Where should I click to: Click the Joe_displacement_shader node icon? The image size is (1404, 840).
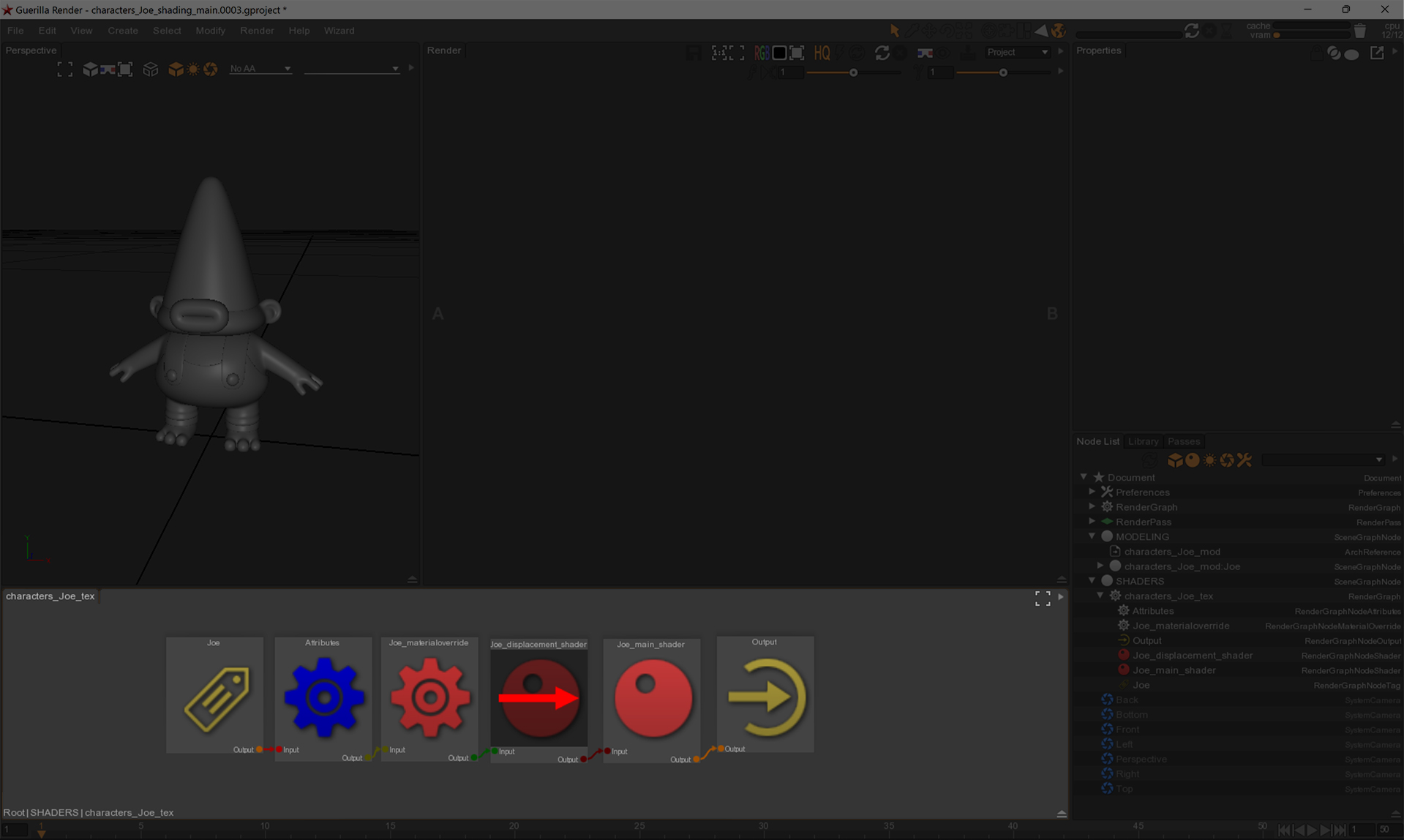pos(538,697)
